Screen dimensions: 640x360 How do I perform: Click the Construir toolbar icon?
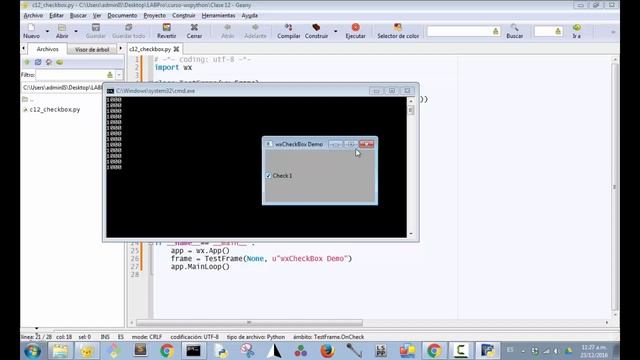point(316,28)
